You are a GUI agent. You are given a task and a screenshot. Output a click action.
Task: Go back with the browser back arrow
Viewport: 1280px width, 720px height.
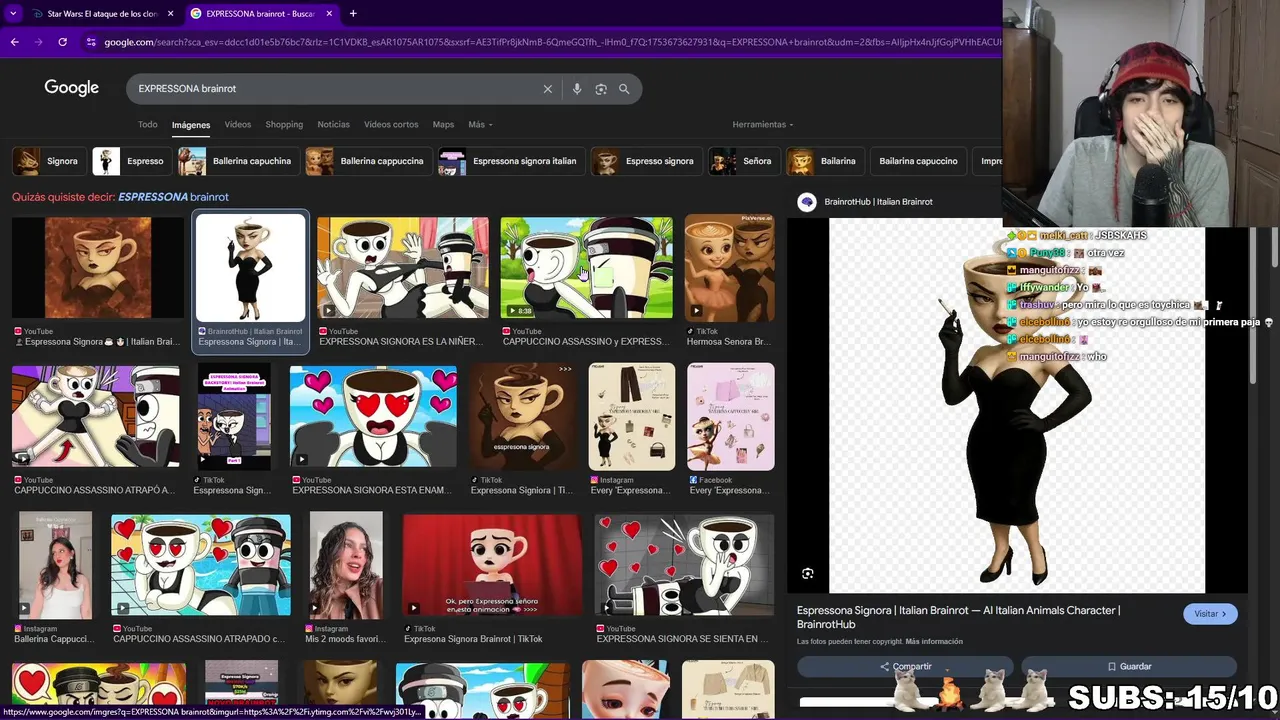click(14, 42)
